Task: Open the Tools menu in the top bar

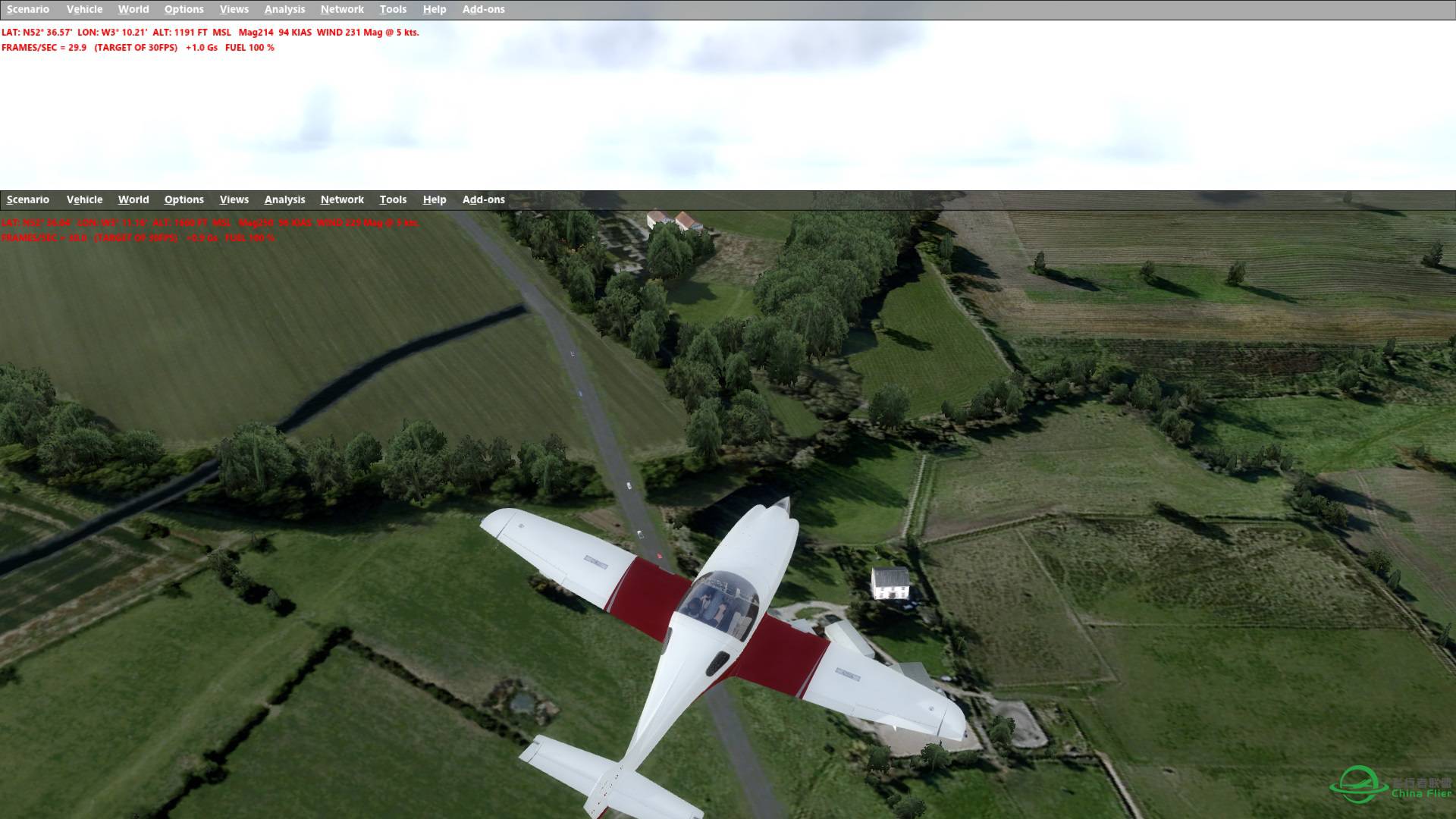Action: (393, 9)
